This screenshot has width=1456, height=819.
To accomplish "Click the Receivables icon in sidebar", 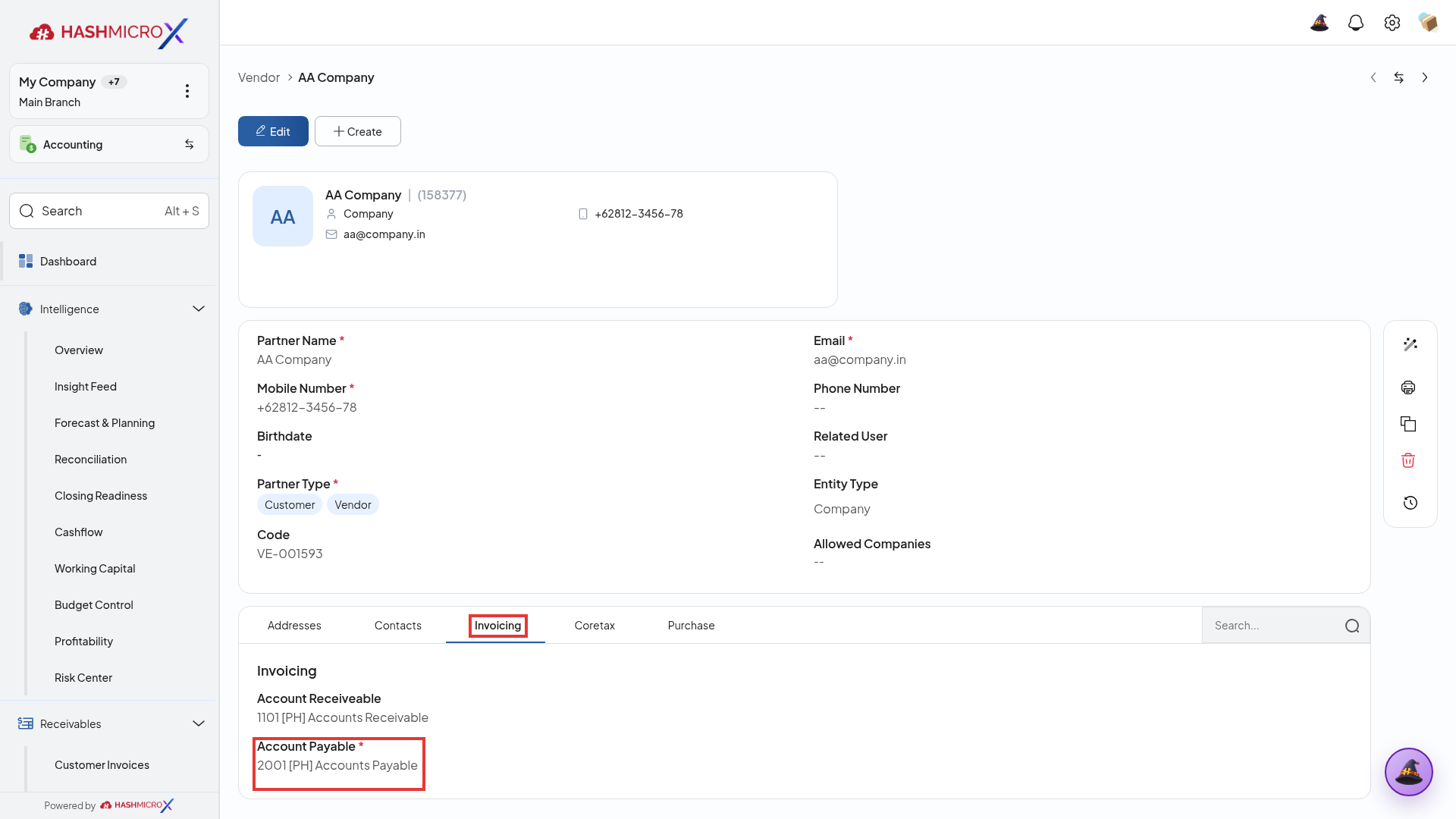I will coord(26,723).
